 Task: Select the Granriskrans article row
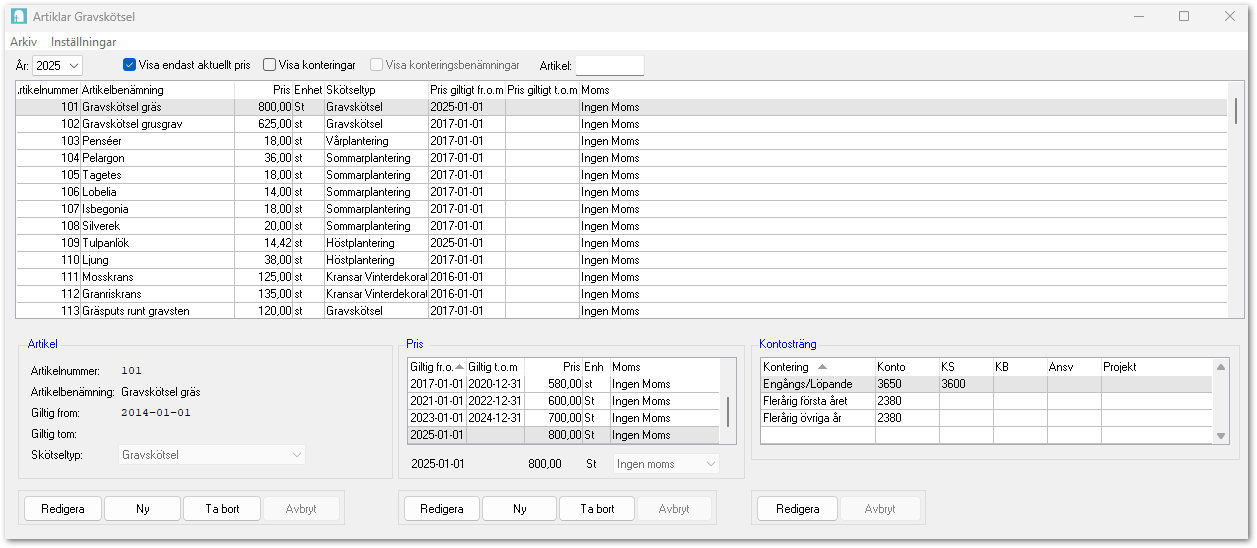pos(621,294)
